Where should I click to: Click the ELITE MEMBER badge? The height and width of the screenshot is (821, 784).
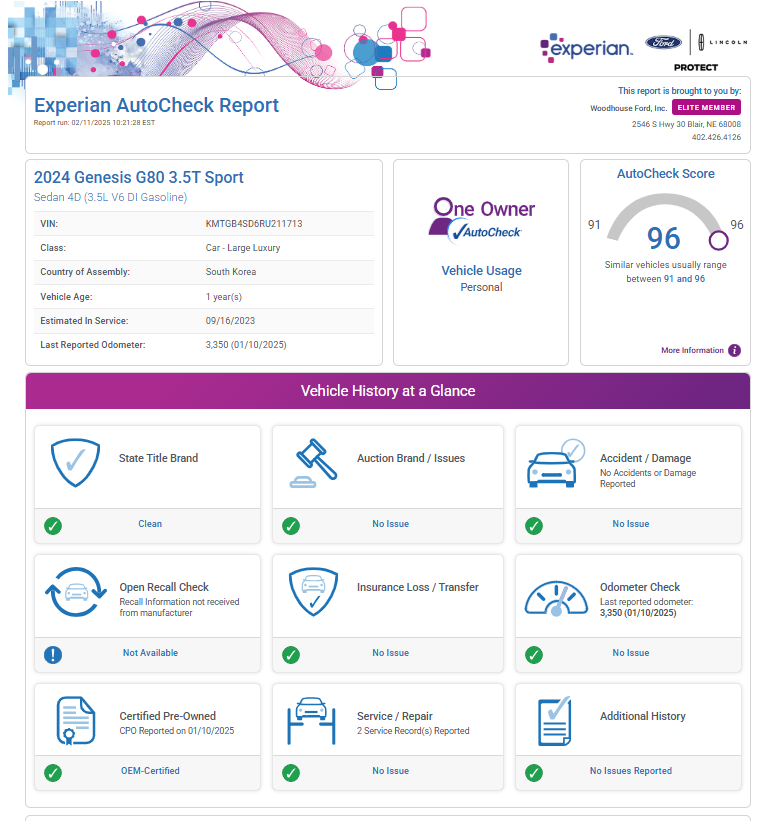click(706, 107)
